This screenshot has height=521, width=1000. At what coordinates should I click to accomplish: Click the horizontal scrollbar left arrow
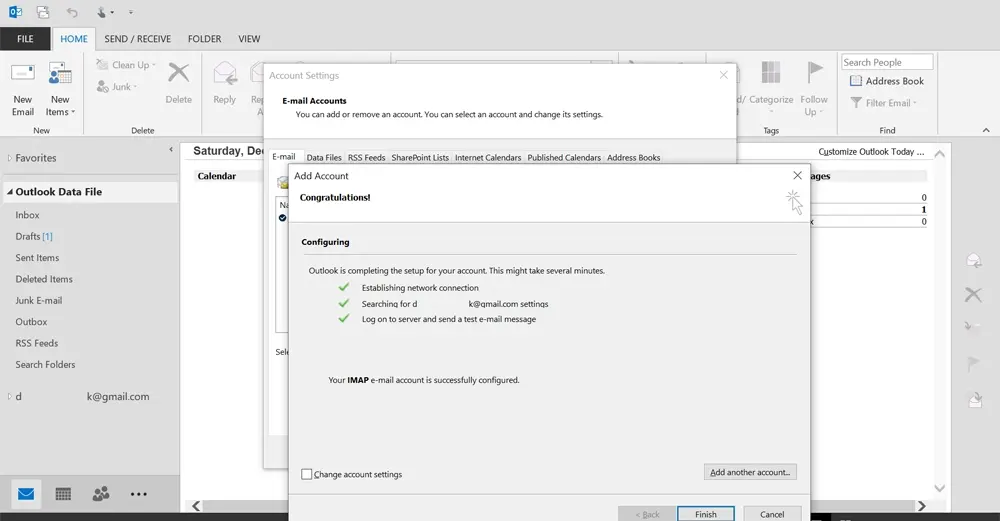(x=196, y=506)
